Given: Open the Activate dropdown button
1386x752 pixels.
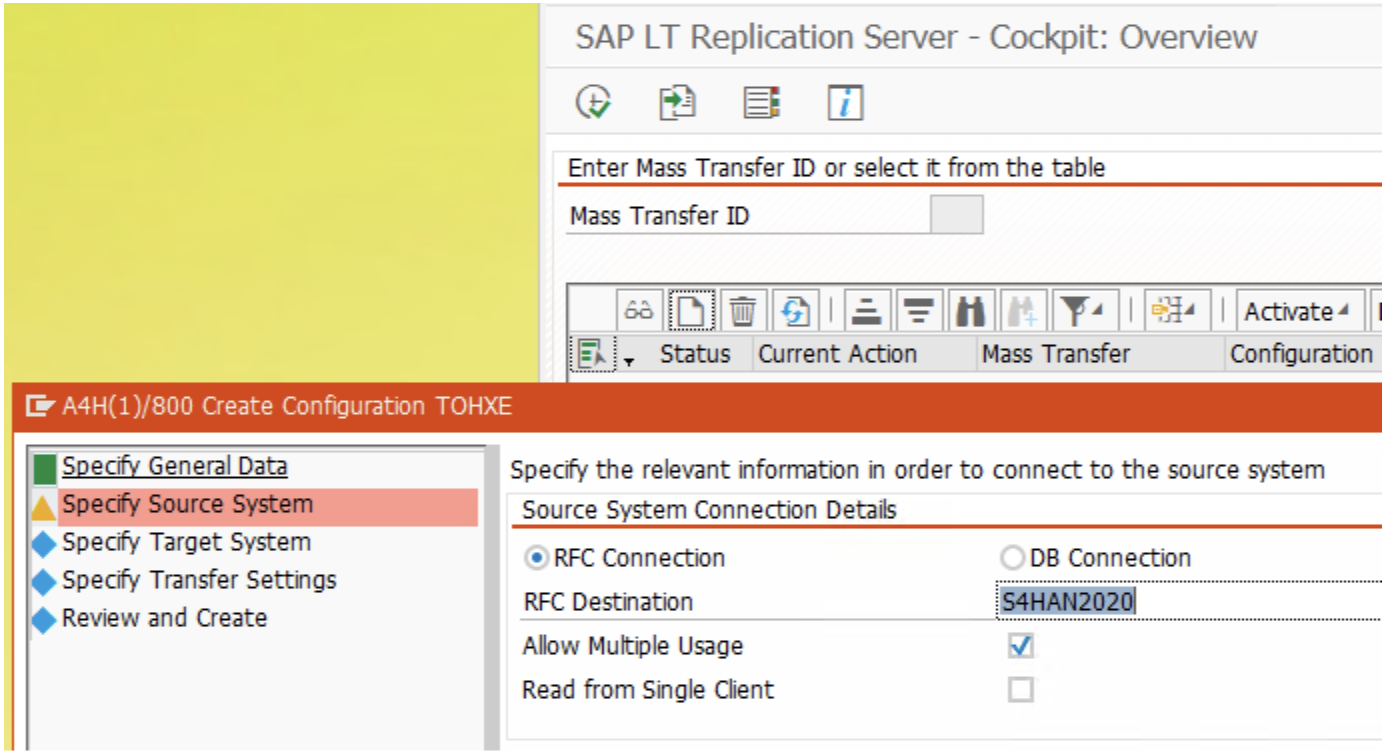Looking at the screenshot, I should tap(1299, 311).
